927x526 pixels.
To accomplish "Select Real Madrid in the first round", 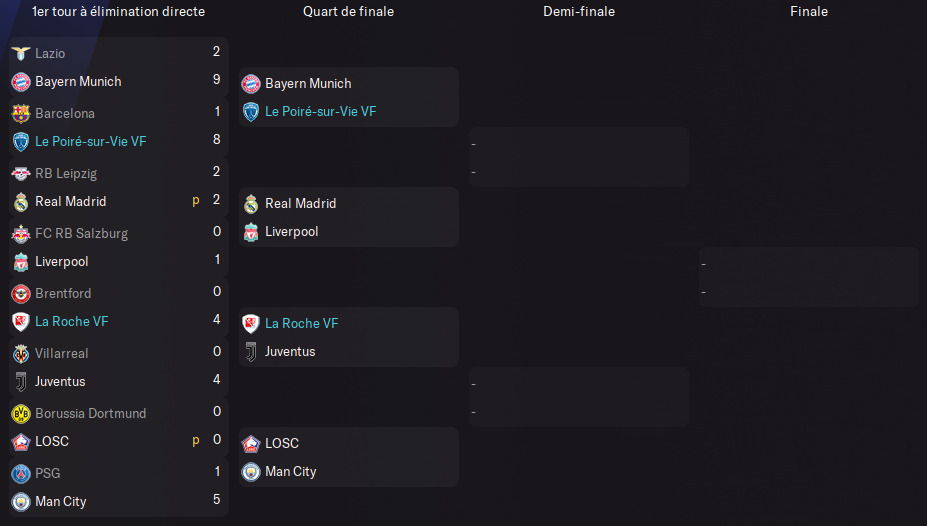I will [70, 202].
